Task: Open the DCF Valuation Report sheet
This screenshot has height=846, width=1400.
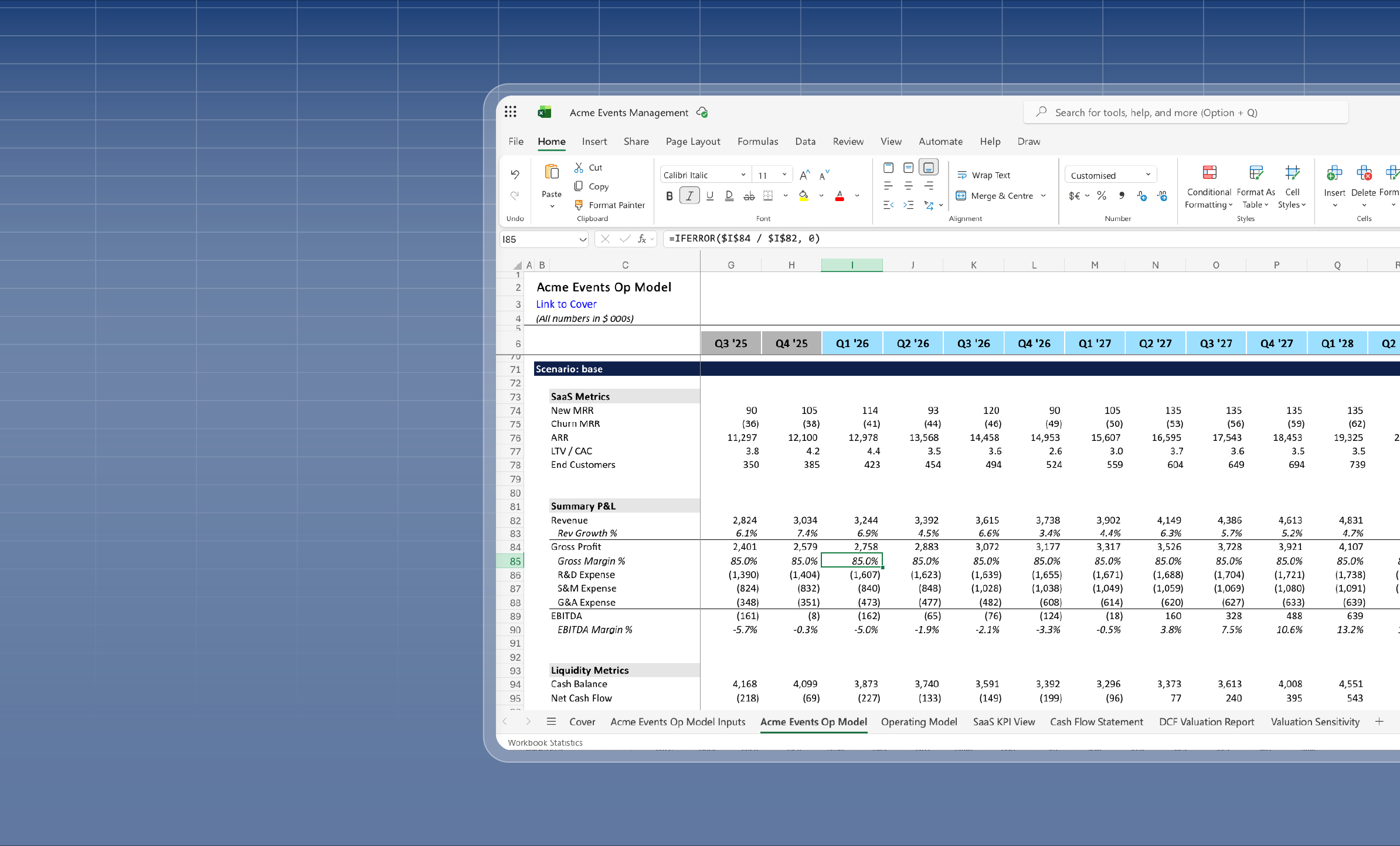Action: 1207,722
